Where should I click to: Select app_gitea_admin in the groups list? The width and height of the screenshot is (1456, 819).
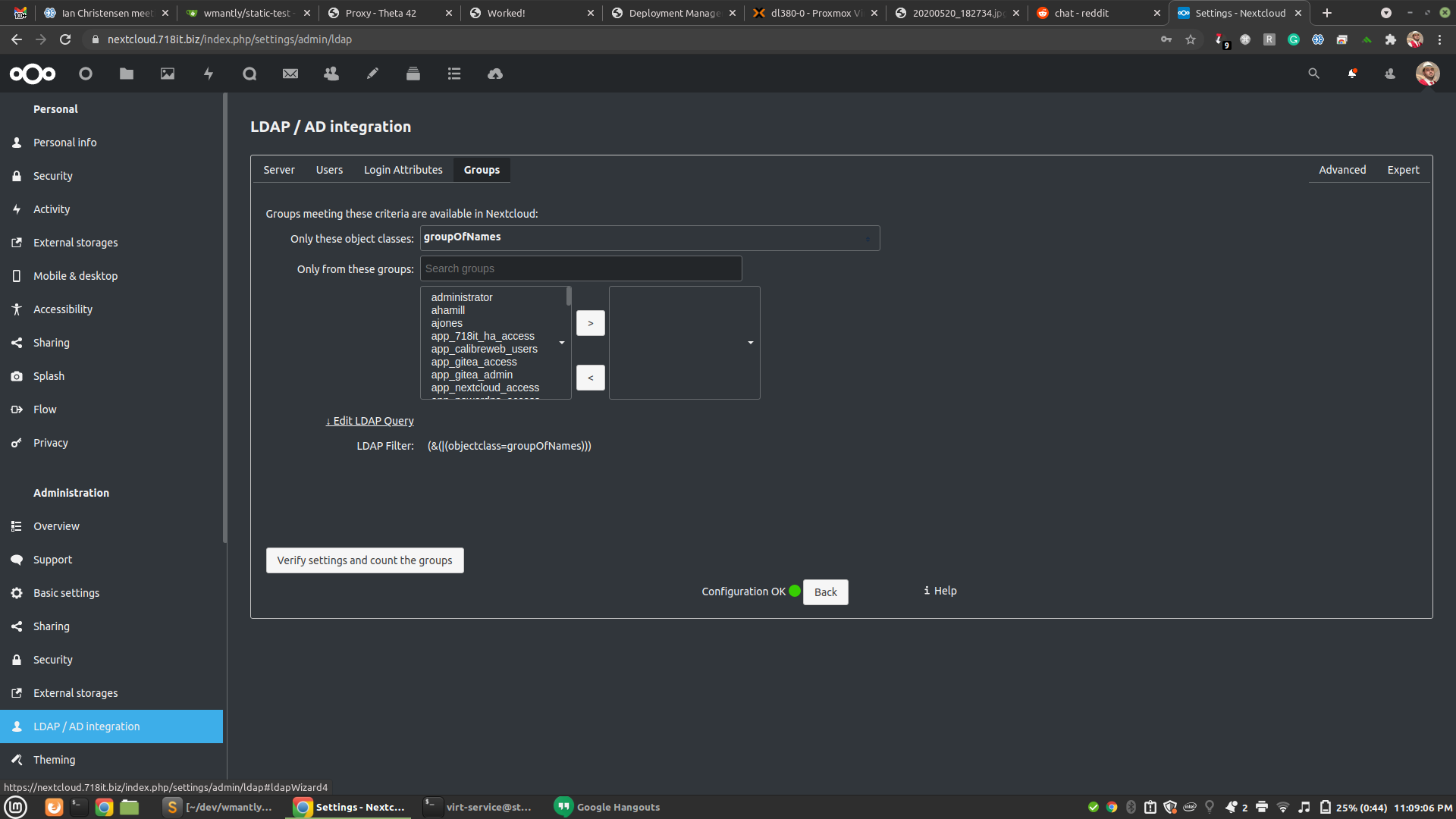pos(472,375)
